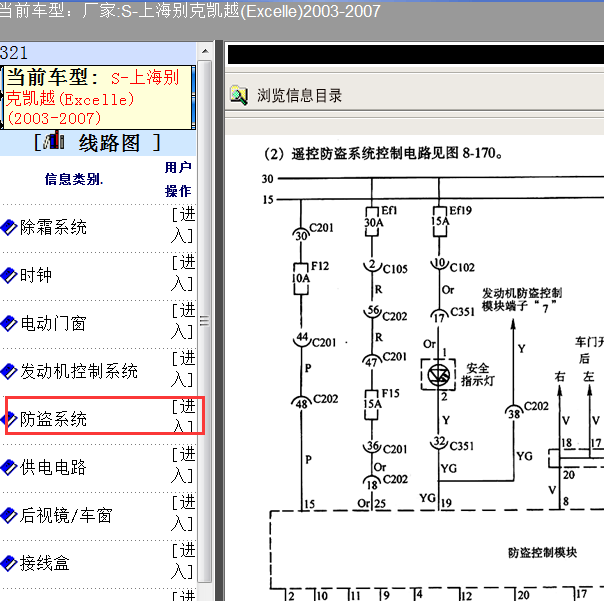Image resolution: width=604 pixels, height=601 pixels.
Task: Open the 发动机控制系统 category
Action: (79, 371)
